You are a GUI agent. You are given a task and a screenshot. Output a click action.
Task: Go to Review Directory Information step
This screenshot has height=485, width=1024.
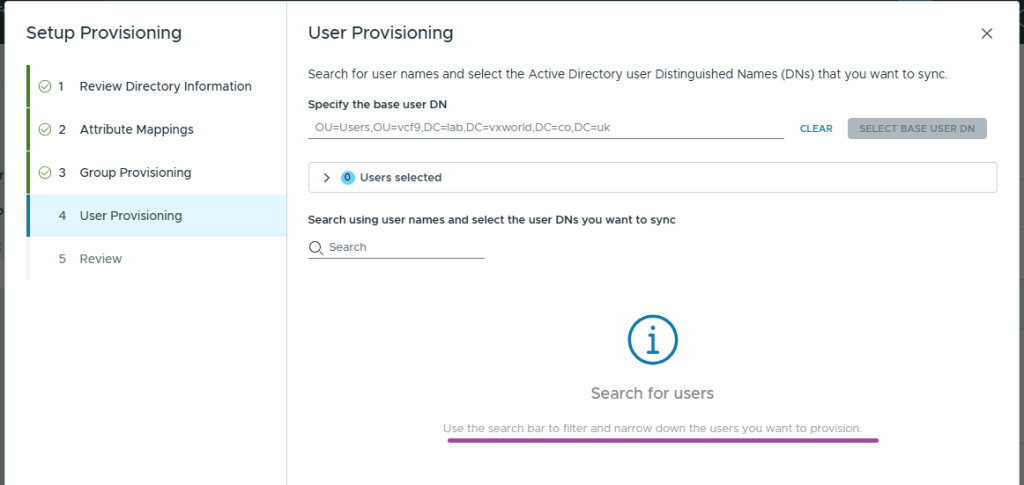click(165, 86)
